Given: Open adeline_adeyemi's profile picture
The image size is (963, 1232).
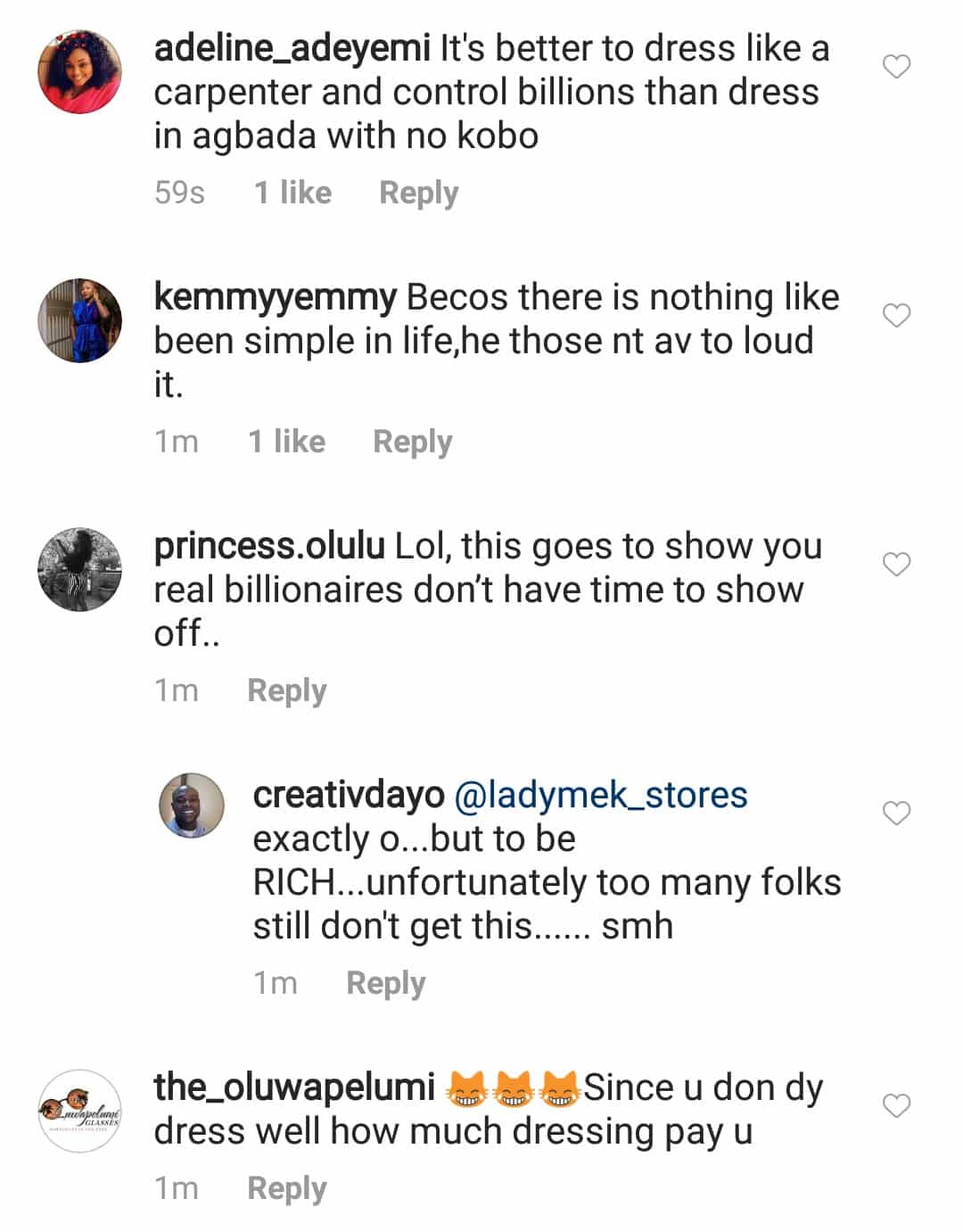Looking at the screenshot, I should point(79,71).
